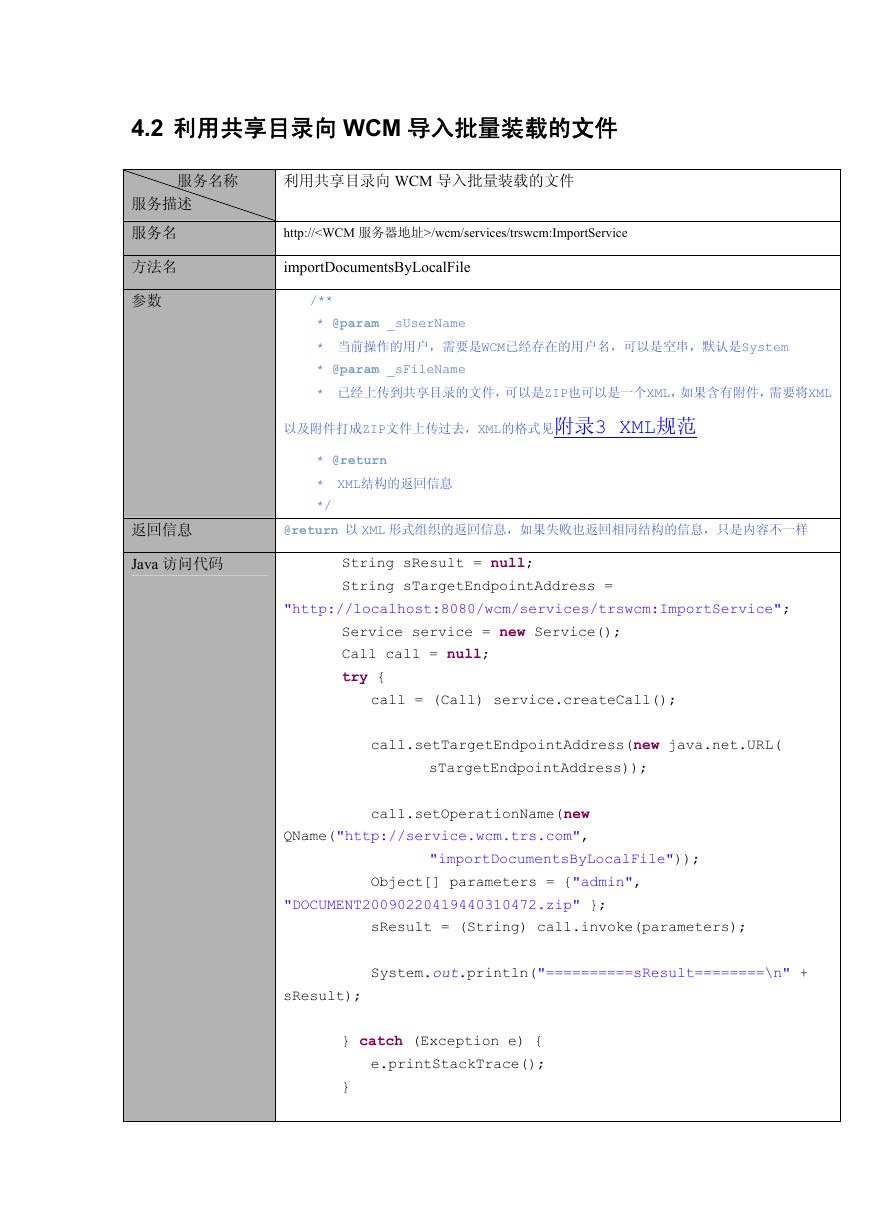Screen dimensions: 869x1228
Task: Click the try { line
Action: [x=363, y=677]
